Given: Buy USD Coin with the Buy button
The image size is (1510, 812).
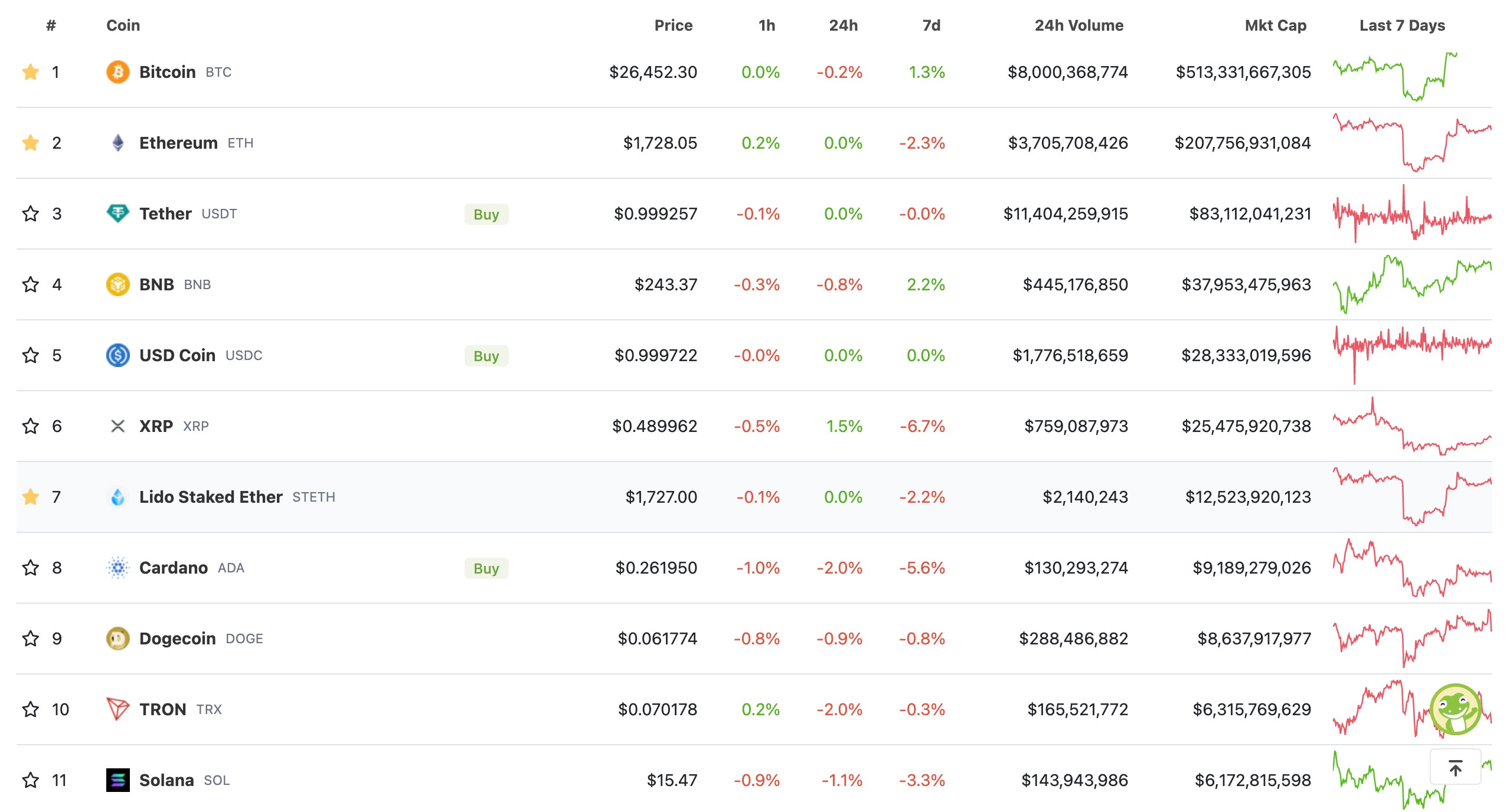Looking at the screenshot, I should (x=486, y=356).
